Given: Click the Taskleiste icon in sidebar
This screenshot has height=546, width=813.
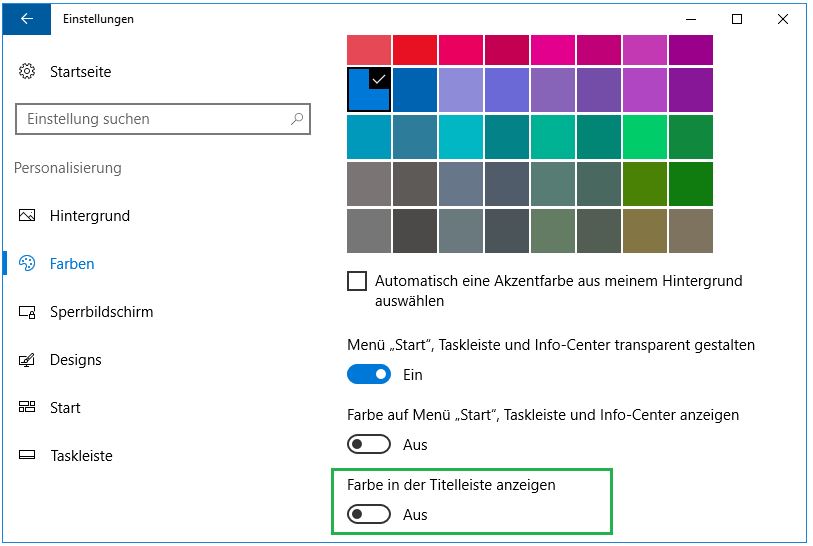Looking at the screenshot, I should pyautogui.click(x=28, y=456).
